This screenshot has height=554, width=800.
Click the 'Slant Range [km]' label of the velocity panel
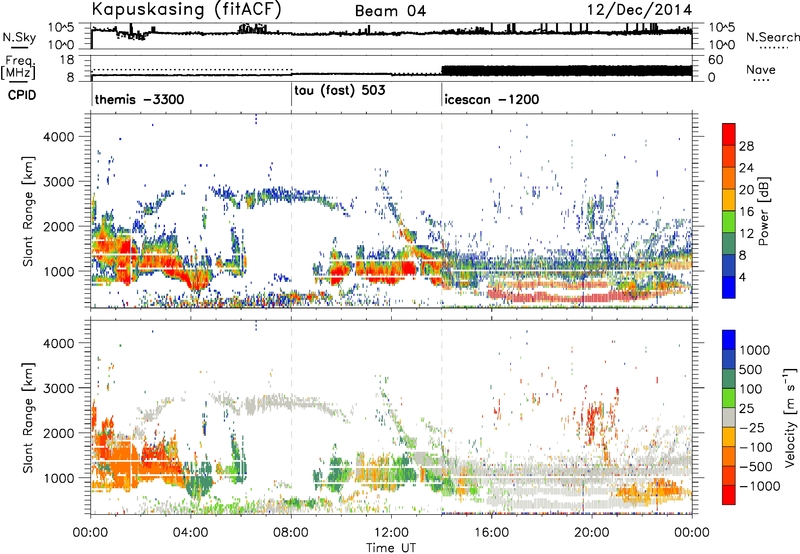[28, 418]
